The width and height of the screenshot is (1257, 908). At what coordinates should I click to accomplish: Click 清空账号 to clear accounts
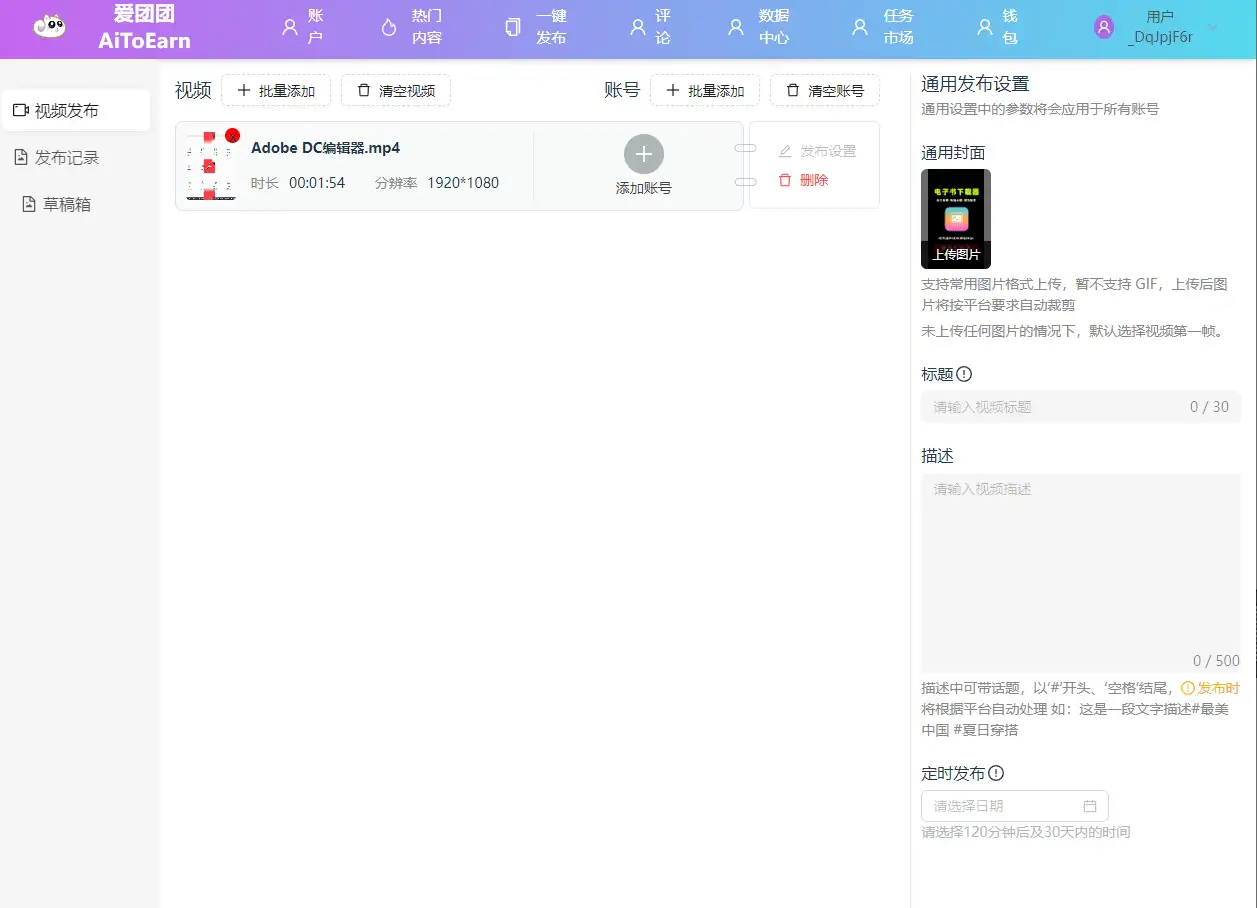pos(825,91)
